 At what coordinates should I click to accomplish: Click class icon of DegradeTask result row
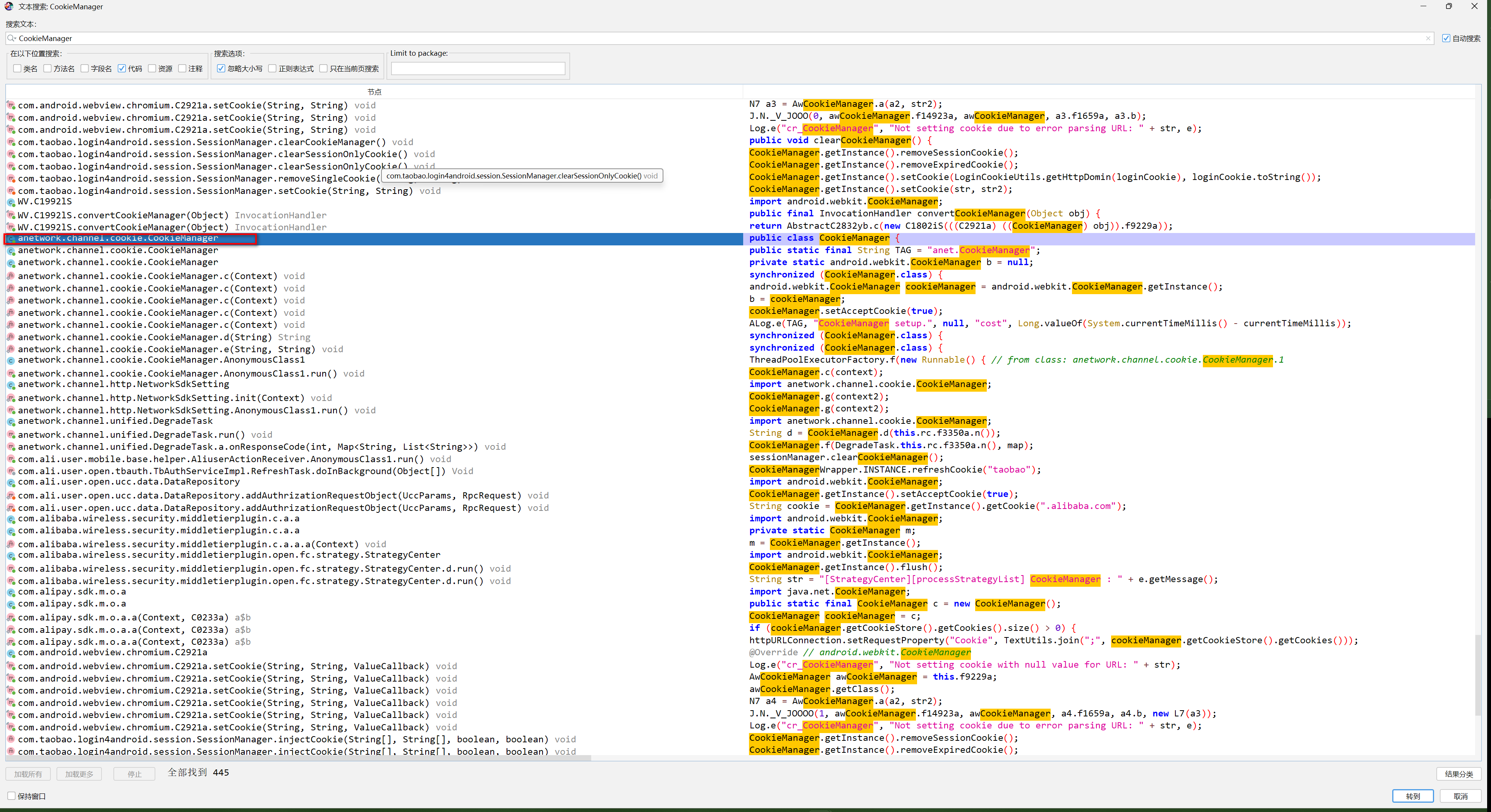(11, 422)
